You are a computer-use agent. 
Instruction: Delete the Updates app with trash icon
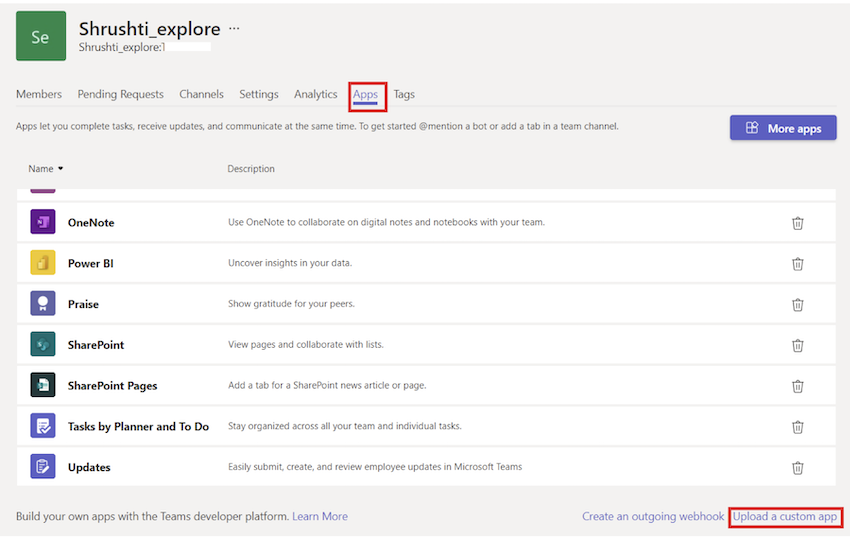click(797, 467)
